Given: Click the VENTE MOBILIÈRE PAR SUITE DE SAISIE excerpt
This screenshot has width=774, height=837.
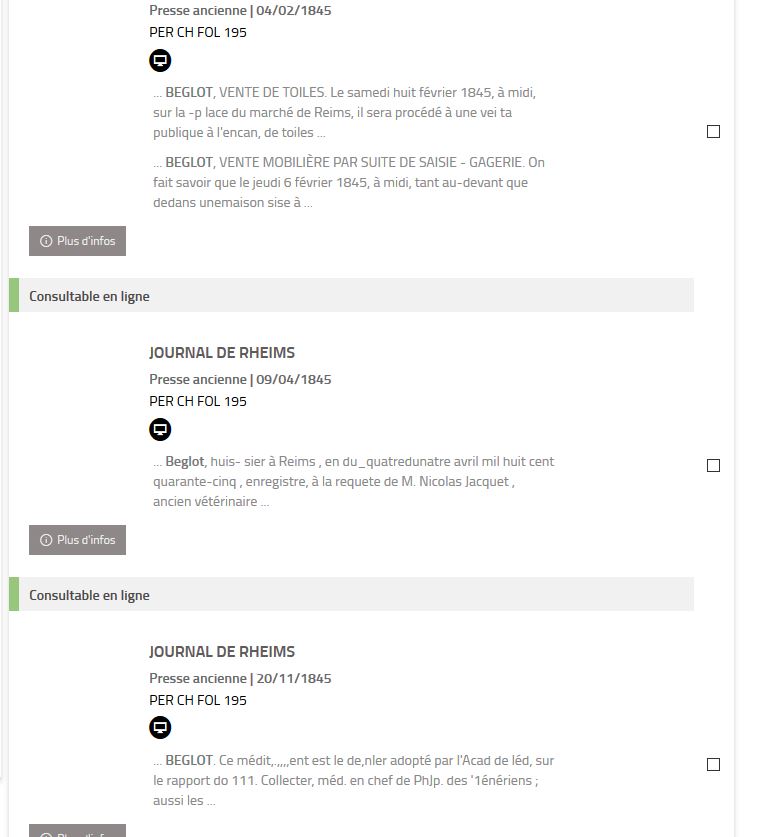Looking at the screenshot, I should pyautogui.click(x=348, y=182).
